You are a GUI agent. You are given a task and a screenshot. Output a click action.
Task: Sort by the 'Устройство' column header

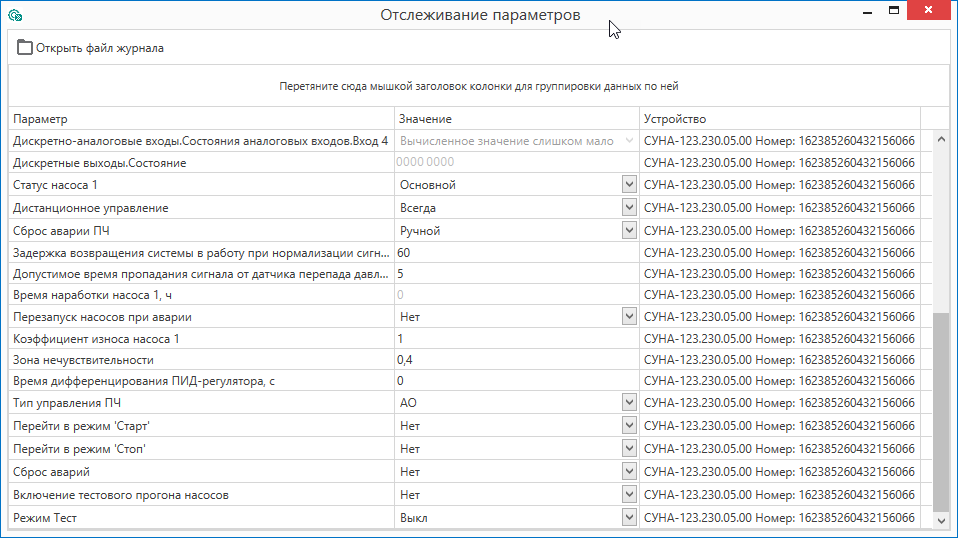coord(780,118)
